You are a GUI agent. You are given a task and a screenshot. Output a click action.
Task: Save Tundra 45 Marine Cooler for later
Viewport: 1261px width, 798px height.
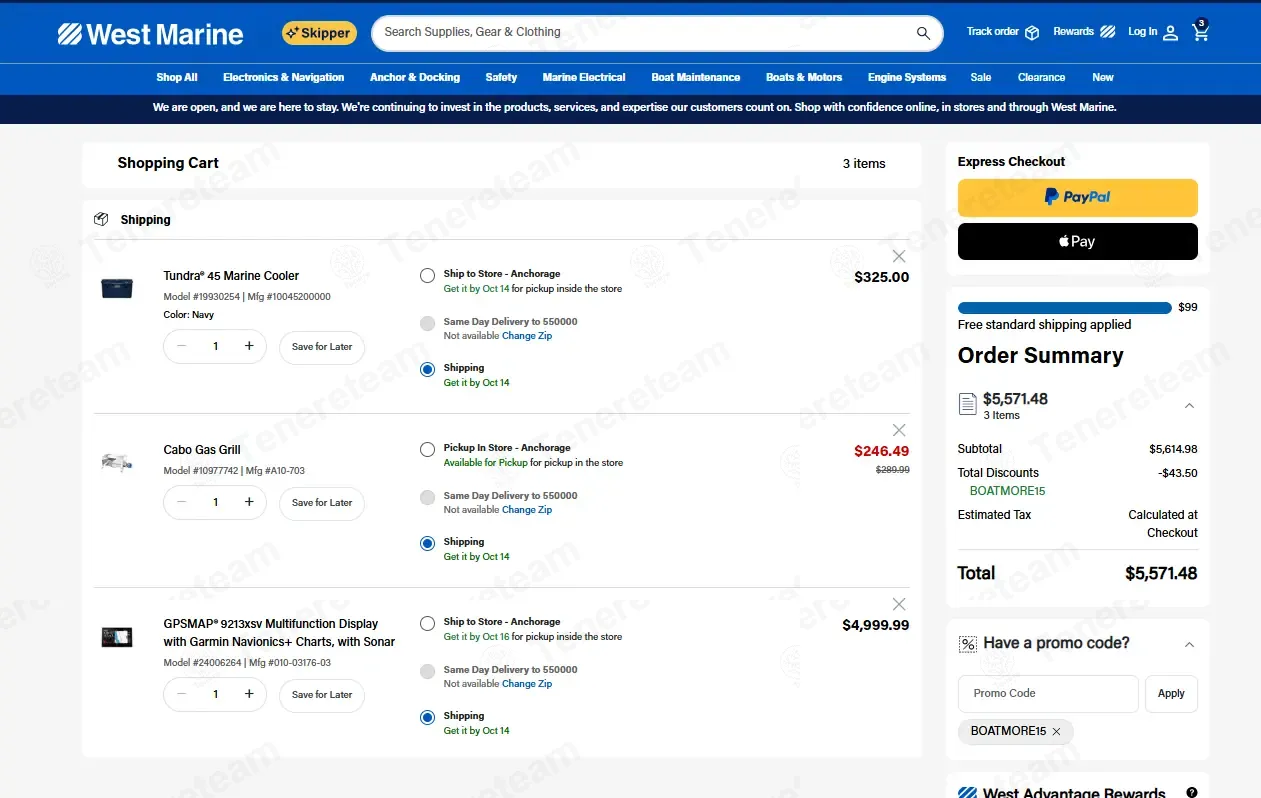point(322,347)
